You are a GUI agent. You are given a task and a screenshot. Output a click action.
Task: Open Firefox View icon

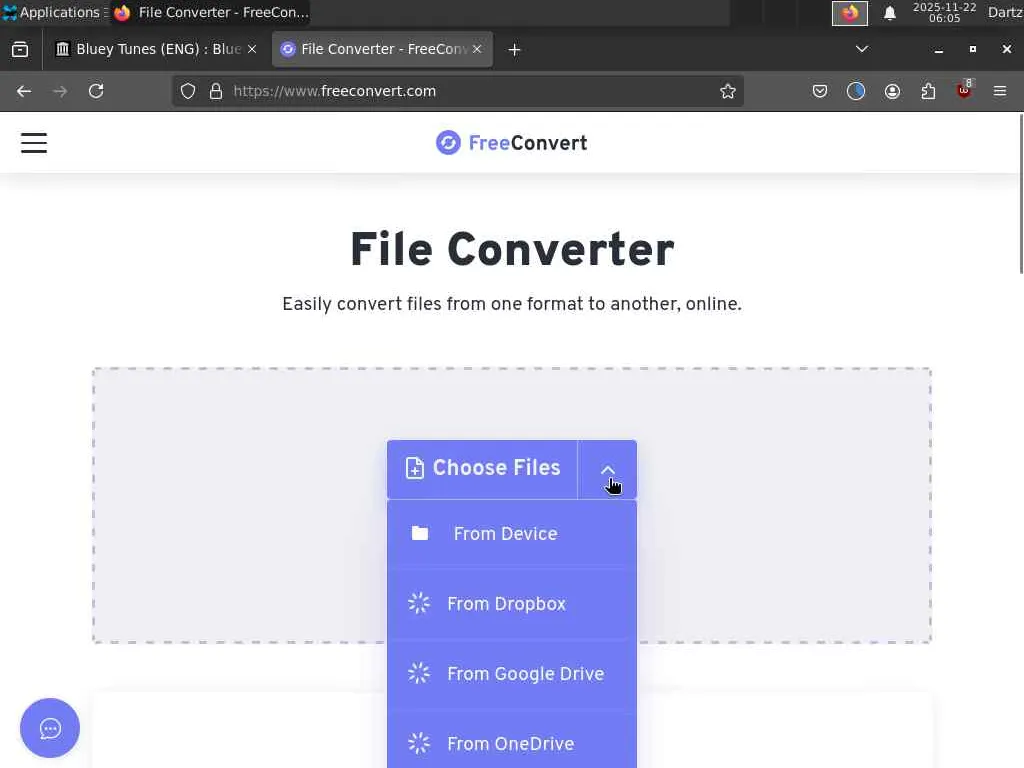(x=20, y=50)
